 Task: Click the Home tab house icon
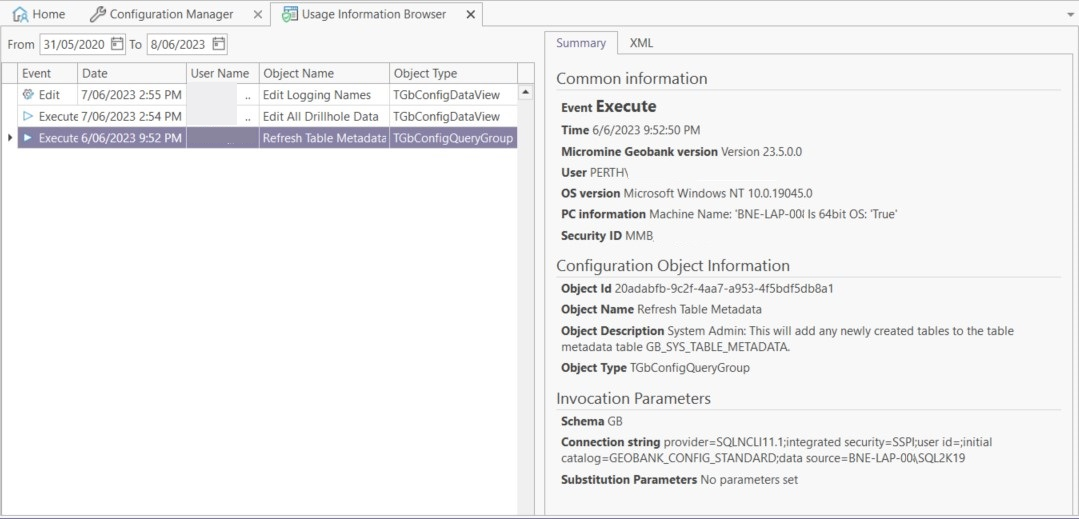pos(19,15)
